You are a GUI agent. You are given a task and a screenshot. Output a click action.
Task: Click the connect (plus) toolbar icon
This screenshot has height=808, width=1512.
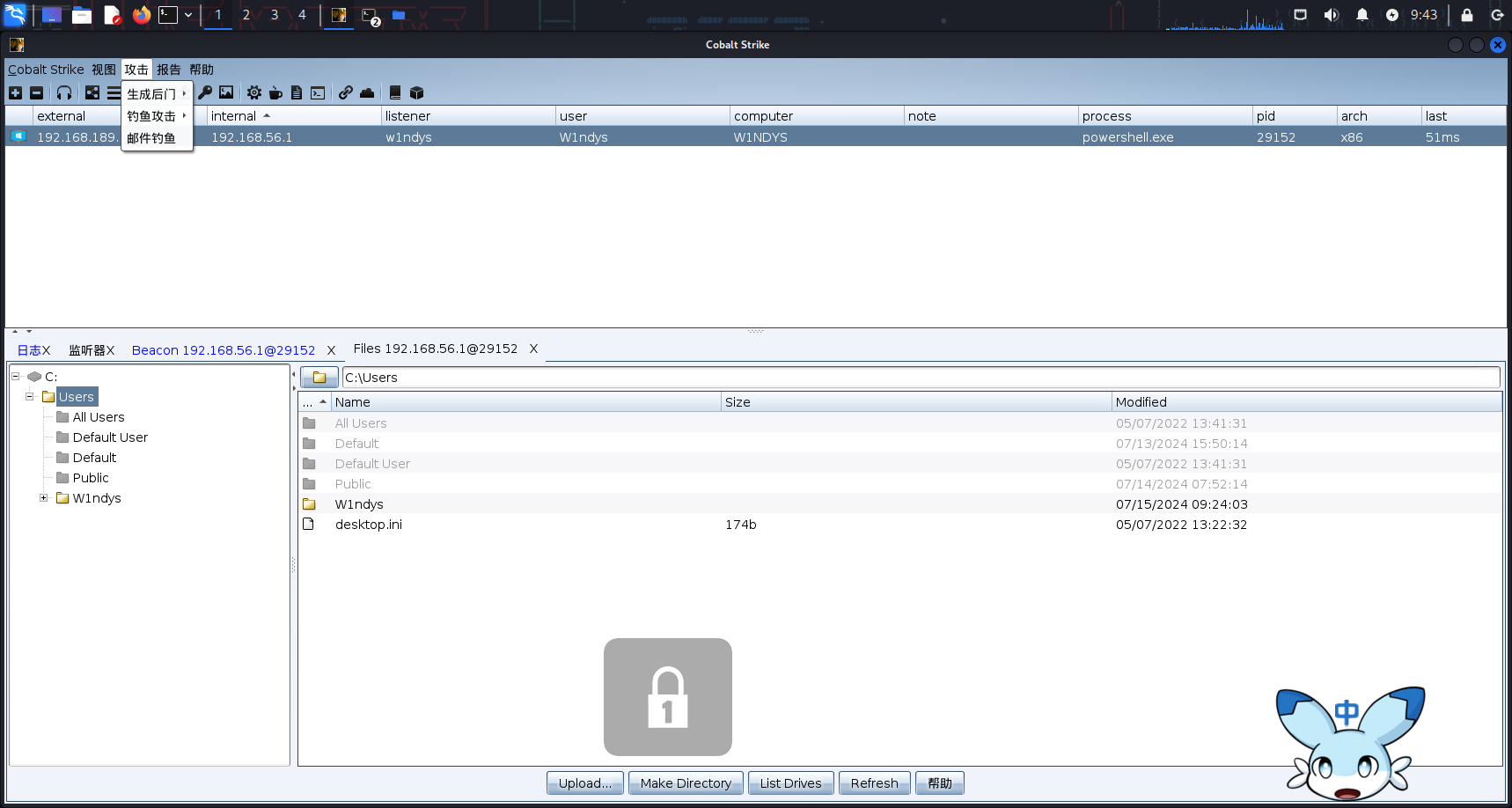click(15, 93)
